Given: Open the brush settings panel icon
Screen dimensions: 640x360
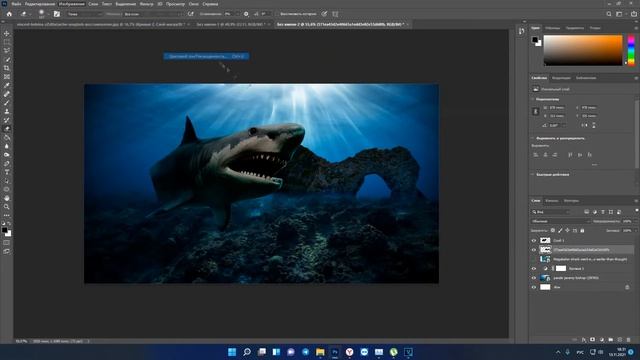Looking at the screenshot, I should pyautogui.click(x=57, y=14).
